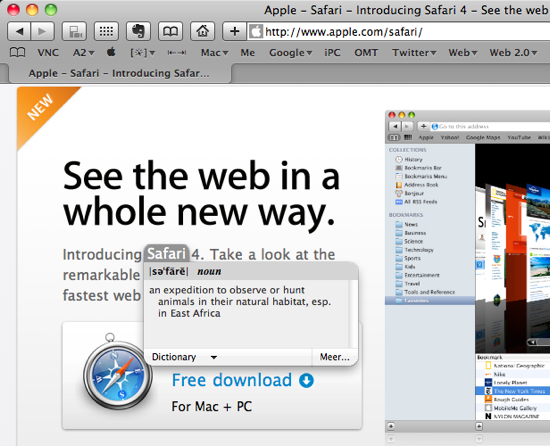This screenshot has height=446, width=550.
Task: Click the blue download arrow icon
Action: (306, 380)
